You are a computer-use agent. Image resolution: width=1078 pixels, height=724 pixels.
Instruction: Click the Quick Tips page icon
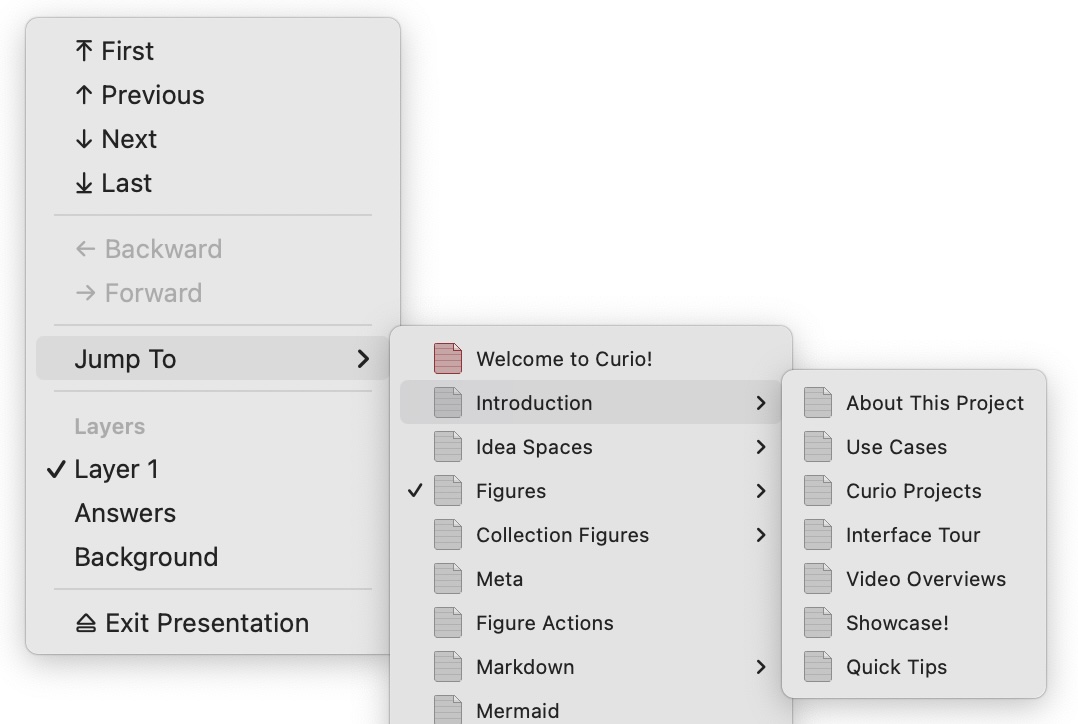(818, 667)
